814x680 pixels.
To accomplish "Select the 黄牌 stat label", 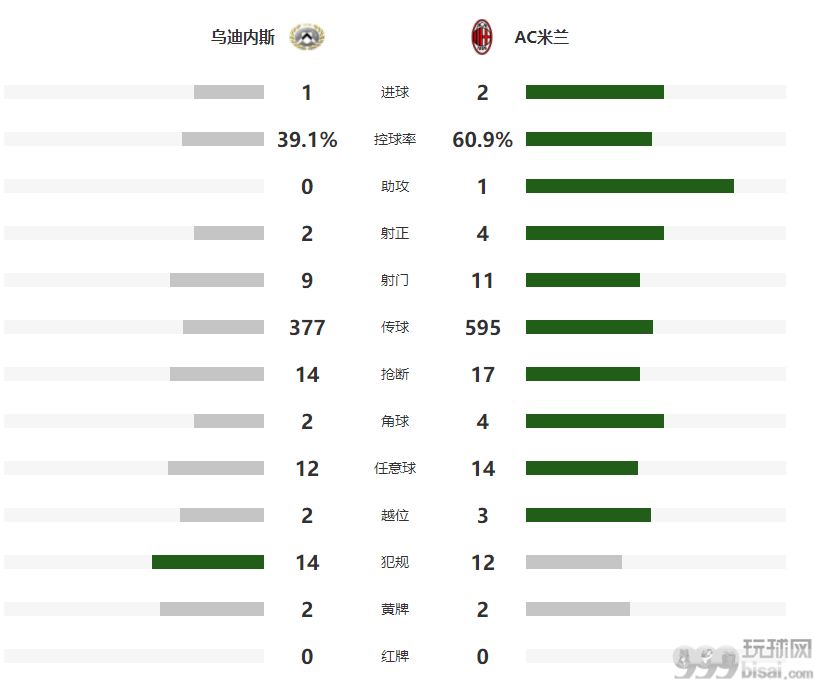I will tap(395, 609).
